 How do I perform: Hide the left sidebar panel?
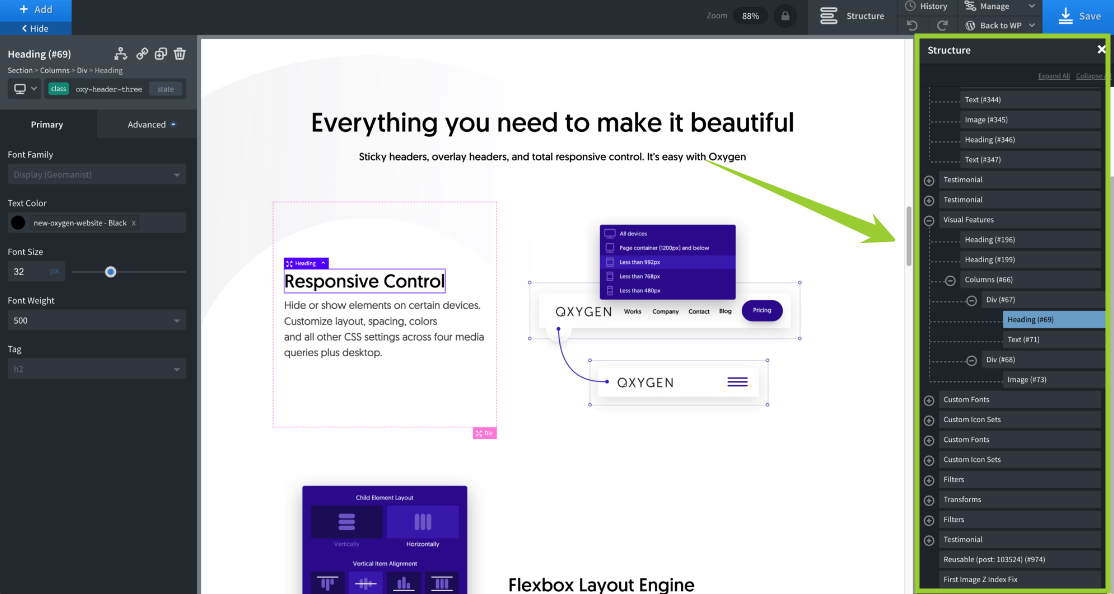(36, 28)
